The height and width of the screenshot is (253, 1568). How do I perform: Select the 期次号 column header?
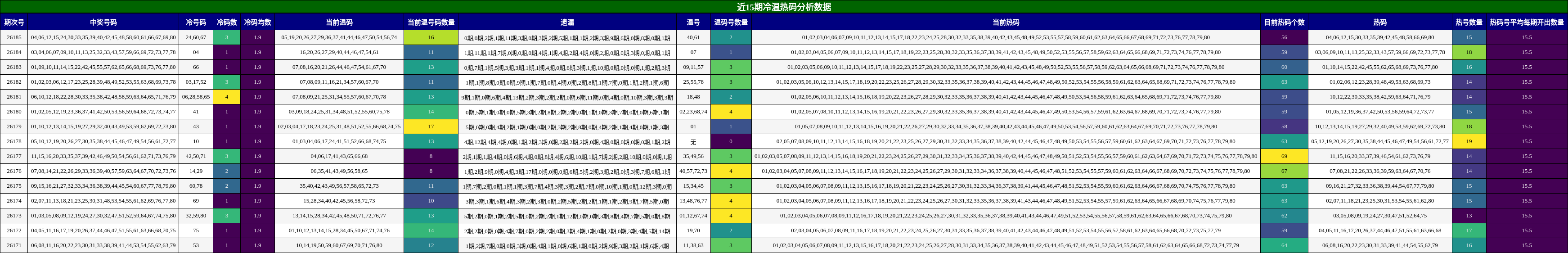pyautogui.click(x=14, y=22)
